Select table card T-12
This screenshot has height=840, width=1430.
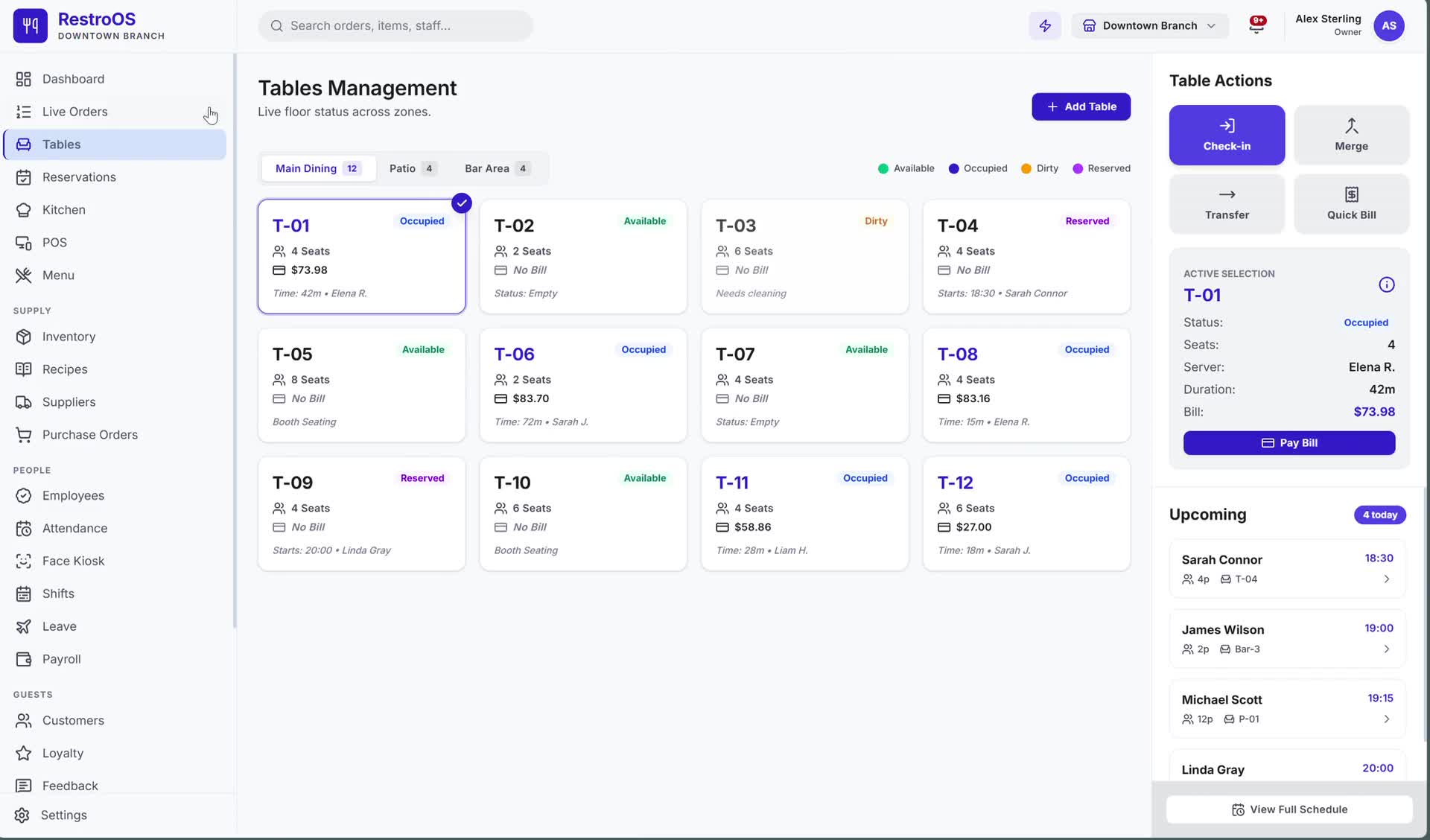(1026, 514)
